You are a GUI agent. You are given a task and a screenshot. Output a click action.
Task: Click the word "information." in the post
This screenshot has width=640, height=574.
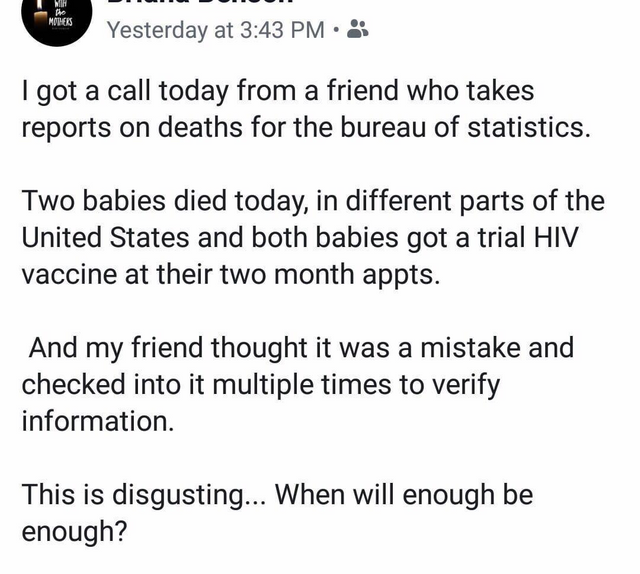tap(98, 421)
